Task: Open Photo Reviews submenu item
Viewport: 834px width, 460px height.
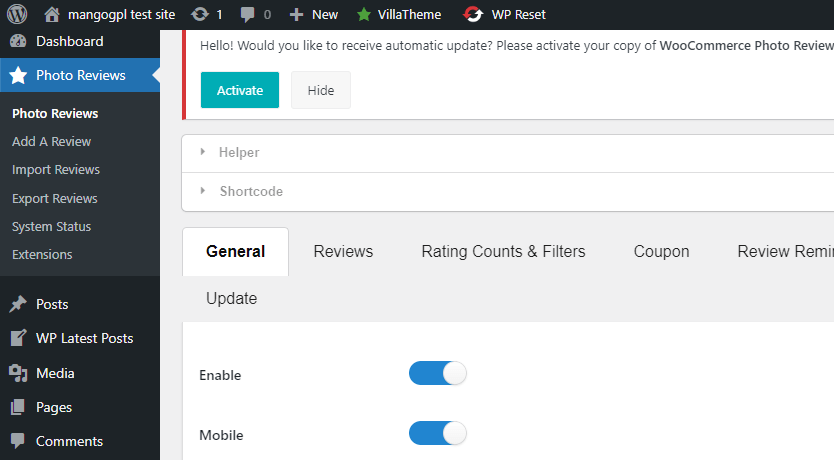Action: pyautogui.click(x=55, y=113)
